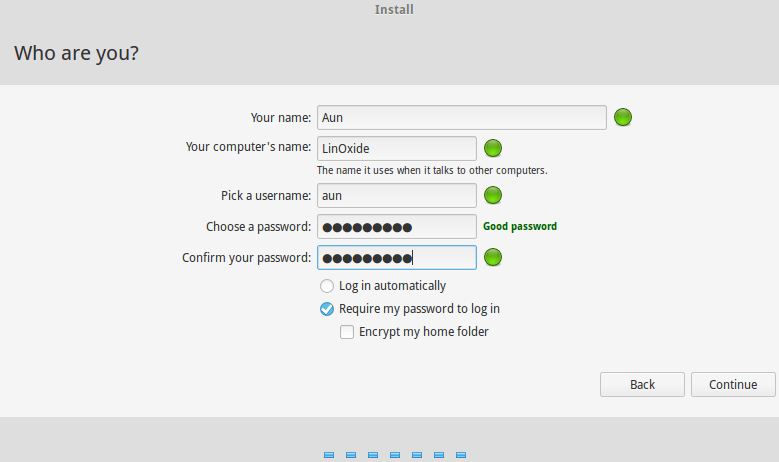
Task: Select the Log in automatically option
Action: pos(327,286)
